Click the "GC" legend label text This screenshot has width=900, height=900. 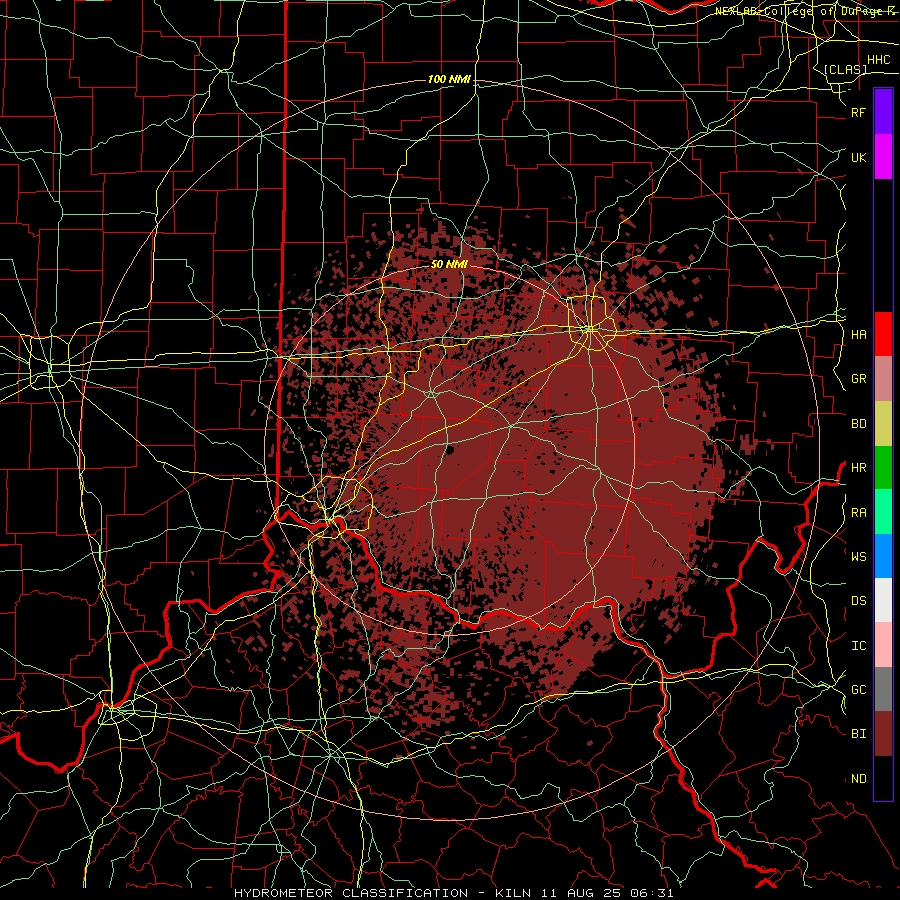858,690
